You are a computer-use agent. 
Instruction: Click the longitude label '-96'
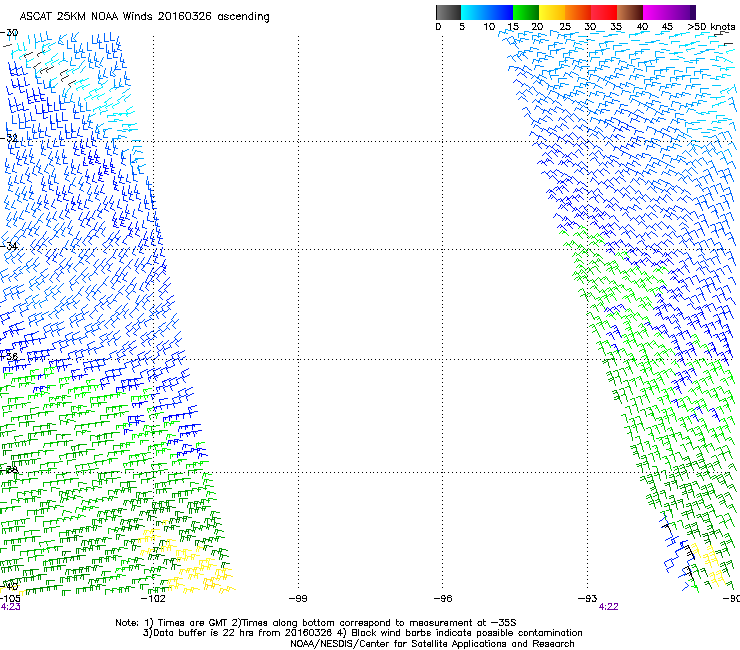tap(443, 599)
